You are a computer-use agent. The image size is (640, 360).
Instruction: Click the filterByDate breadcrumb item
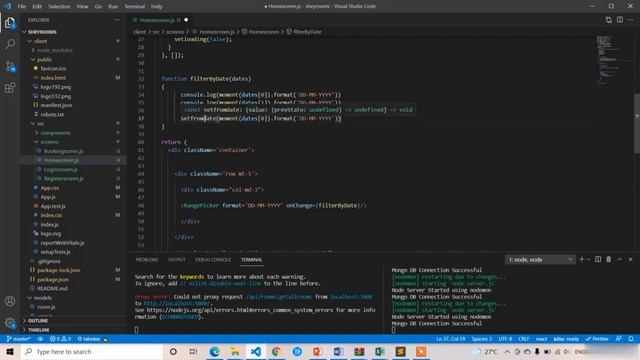click(304, 31)
